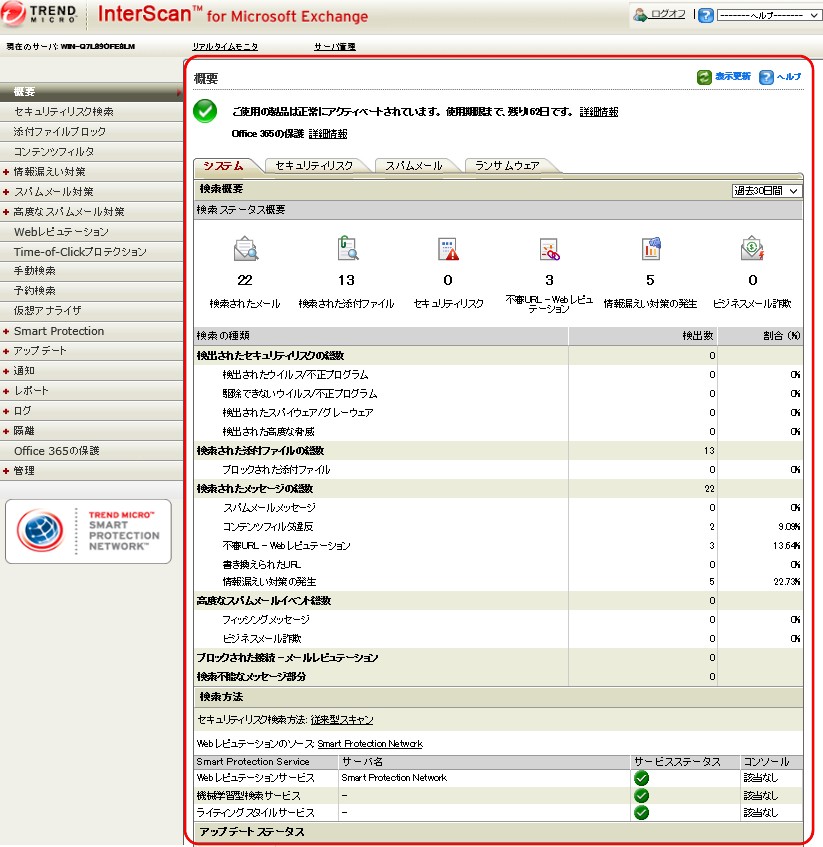
Task: Select the セキュリティリスク warning icon
Action: point(447,249)
